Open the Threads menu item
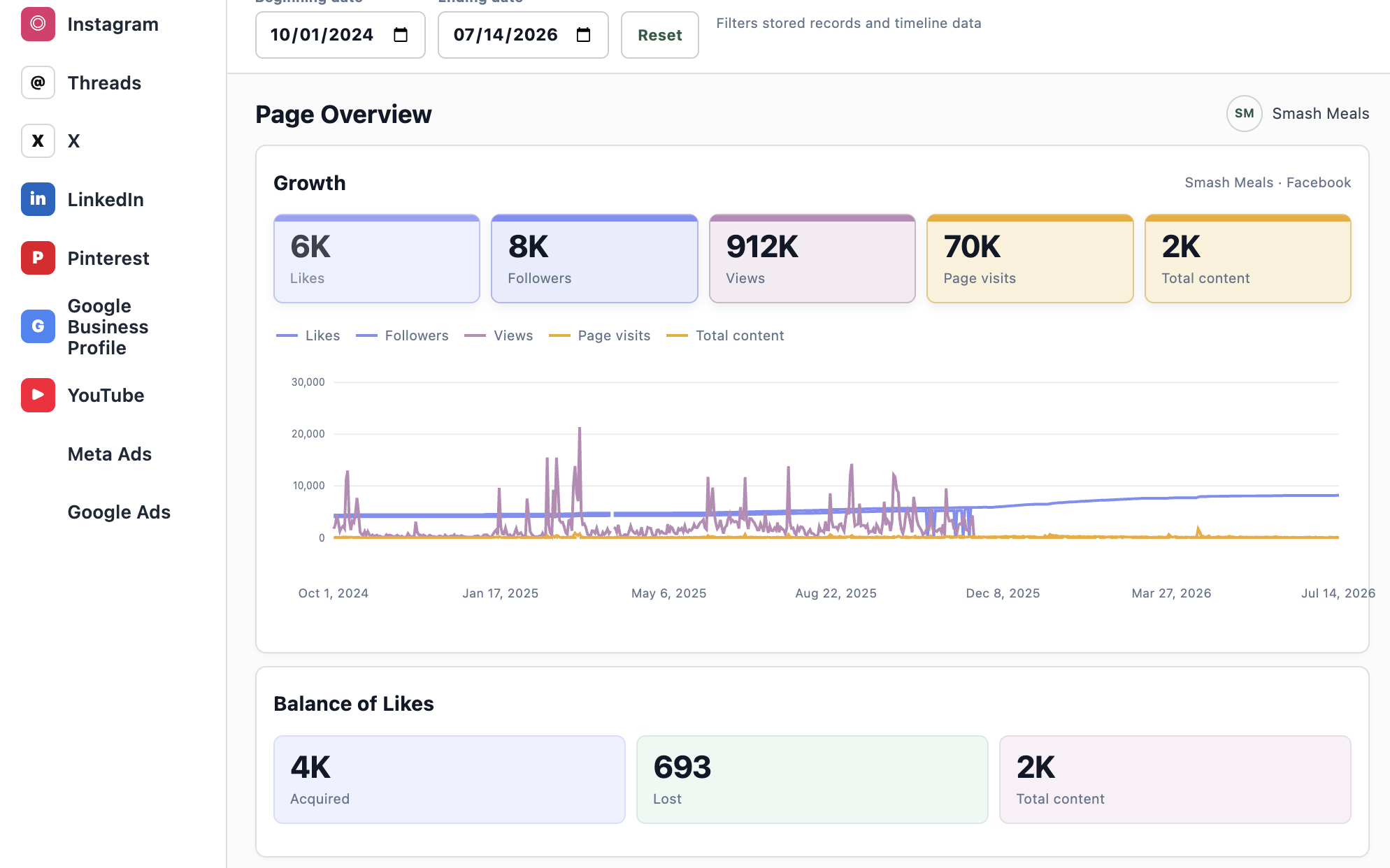Screen dimensions: 1390x868 click(104, 82)
